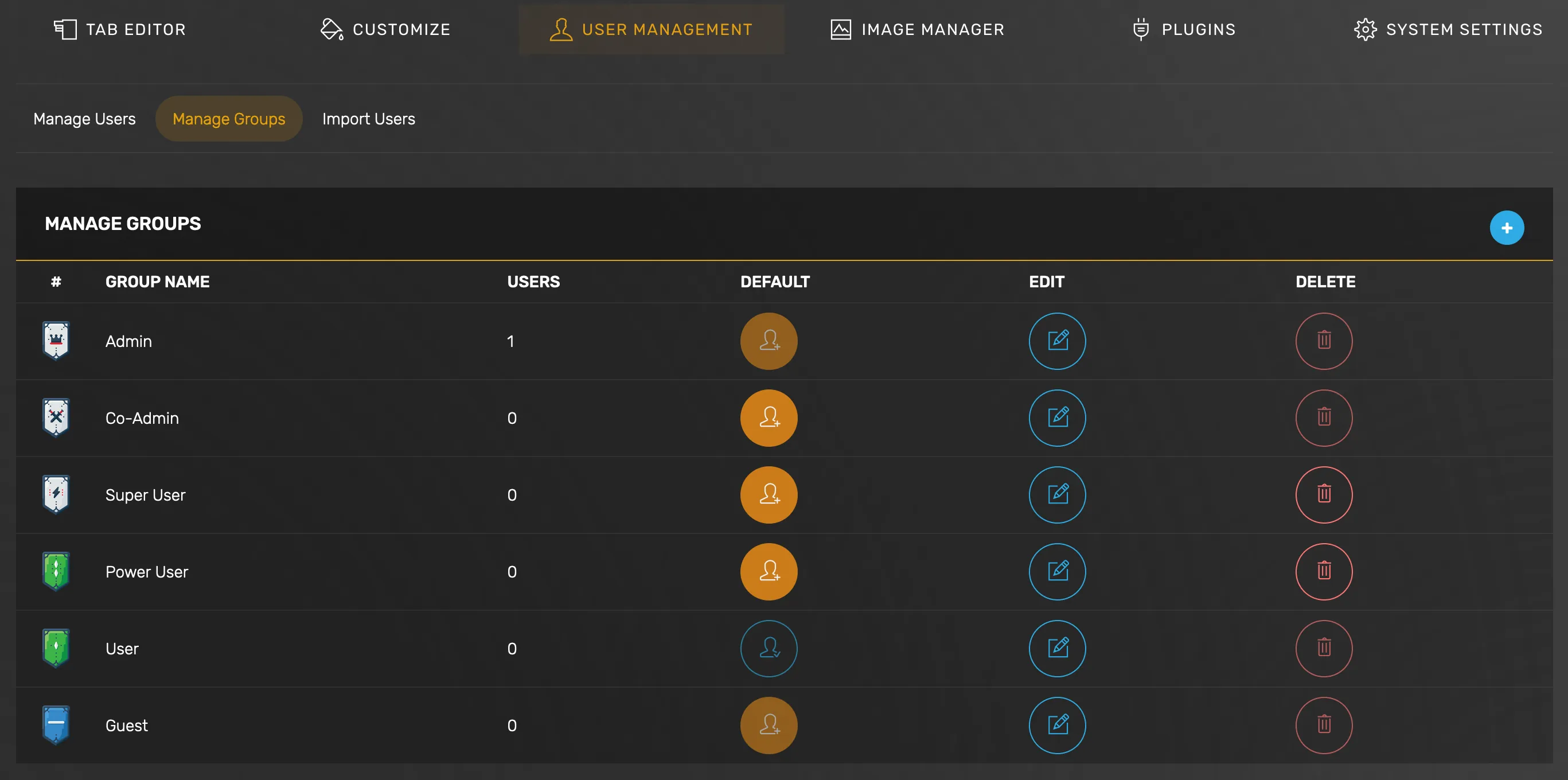Viewport: 1568px width, 780px height.
Task: Click the plus button to add a group
Action: pos(1507,227)
